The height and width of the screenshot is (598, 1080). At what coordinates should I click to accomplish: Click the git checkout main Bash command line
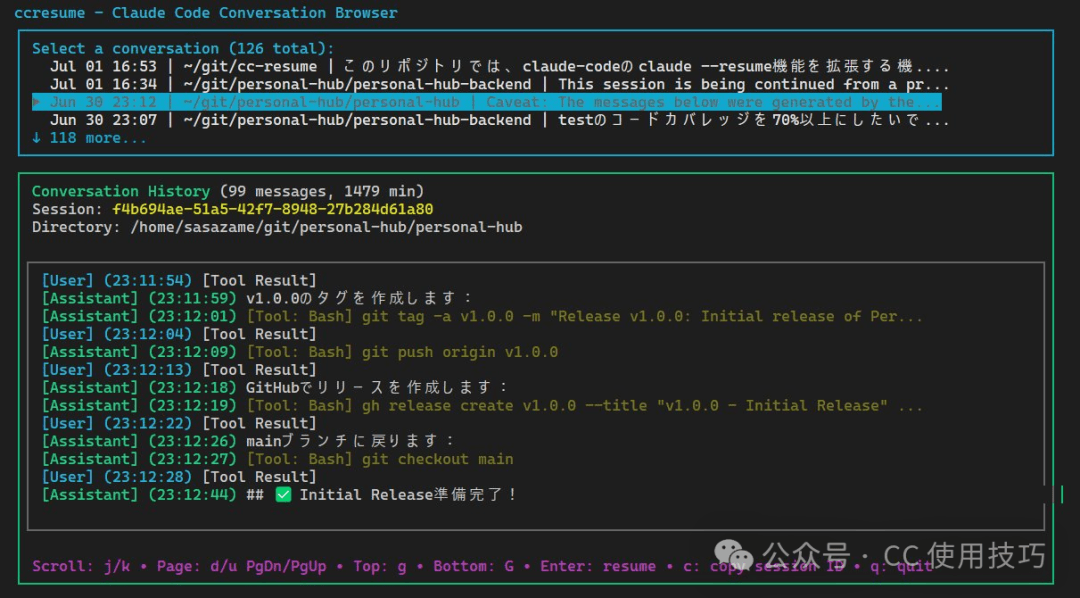pyautogui.click(x=380, y=459)
